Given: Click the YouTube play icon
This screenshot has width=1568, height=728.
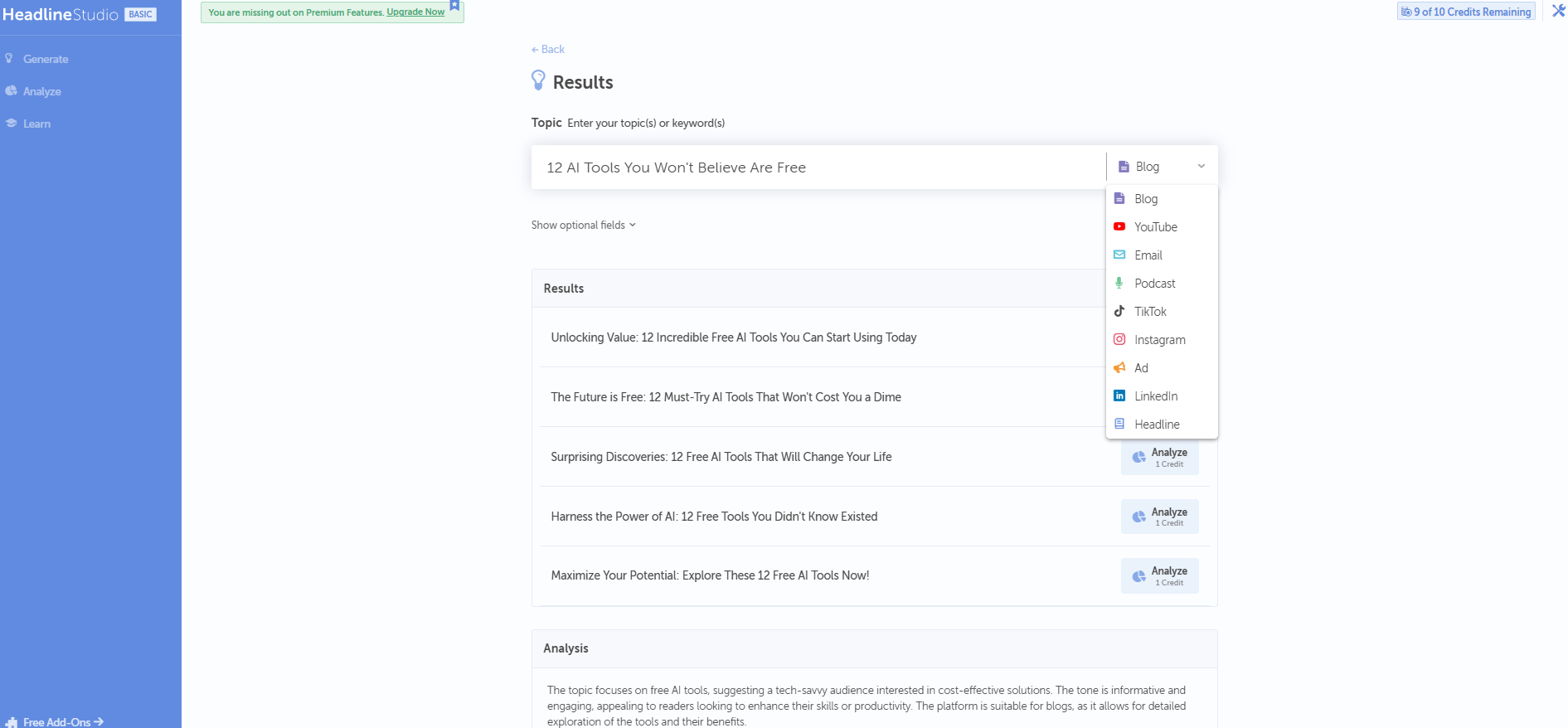Looking at the screenshot, I should [1119, 226].
